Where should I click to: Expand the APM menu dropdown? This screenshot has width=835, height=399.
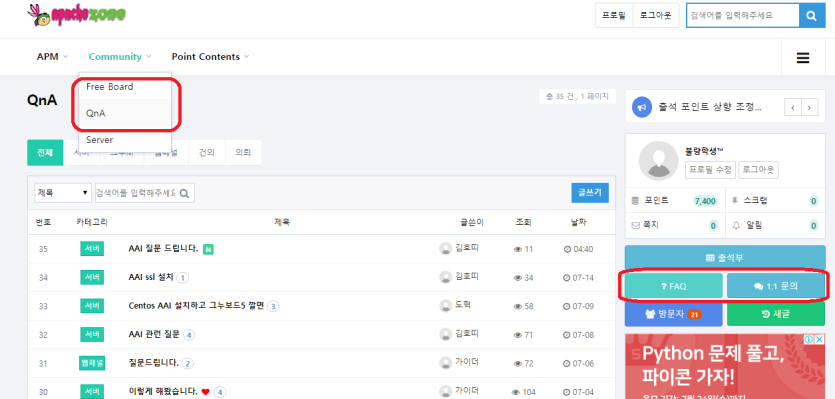tap(52, 57)
